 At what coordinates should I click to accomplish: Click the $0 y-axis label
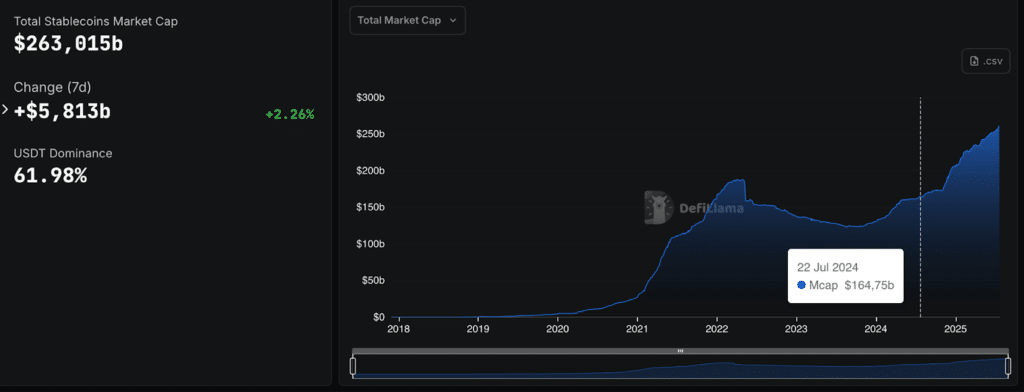coord(379,317)
